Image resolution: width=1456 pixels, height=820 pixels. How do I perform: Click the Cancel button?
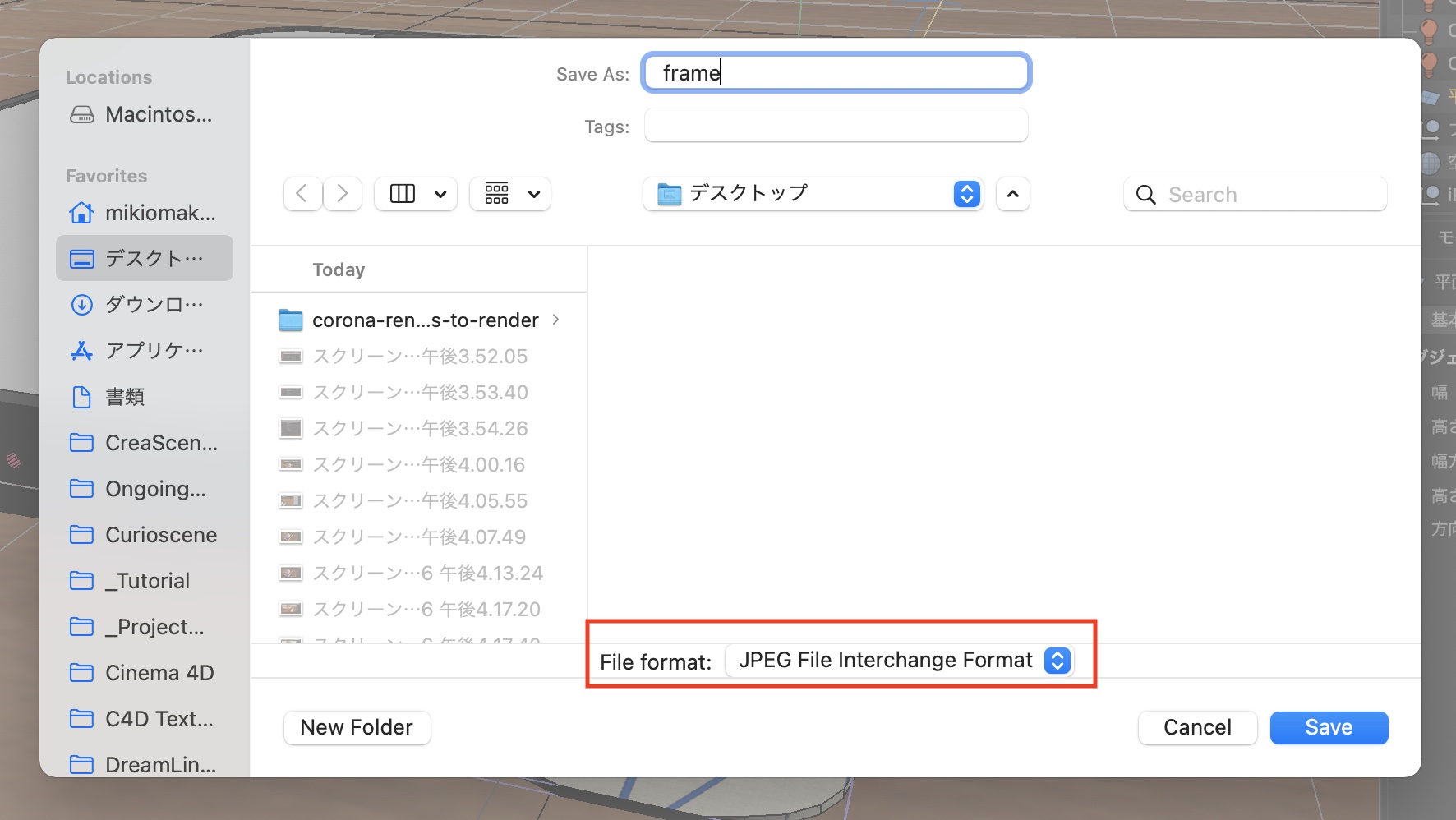click(1197, 727)
